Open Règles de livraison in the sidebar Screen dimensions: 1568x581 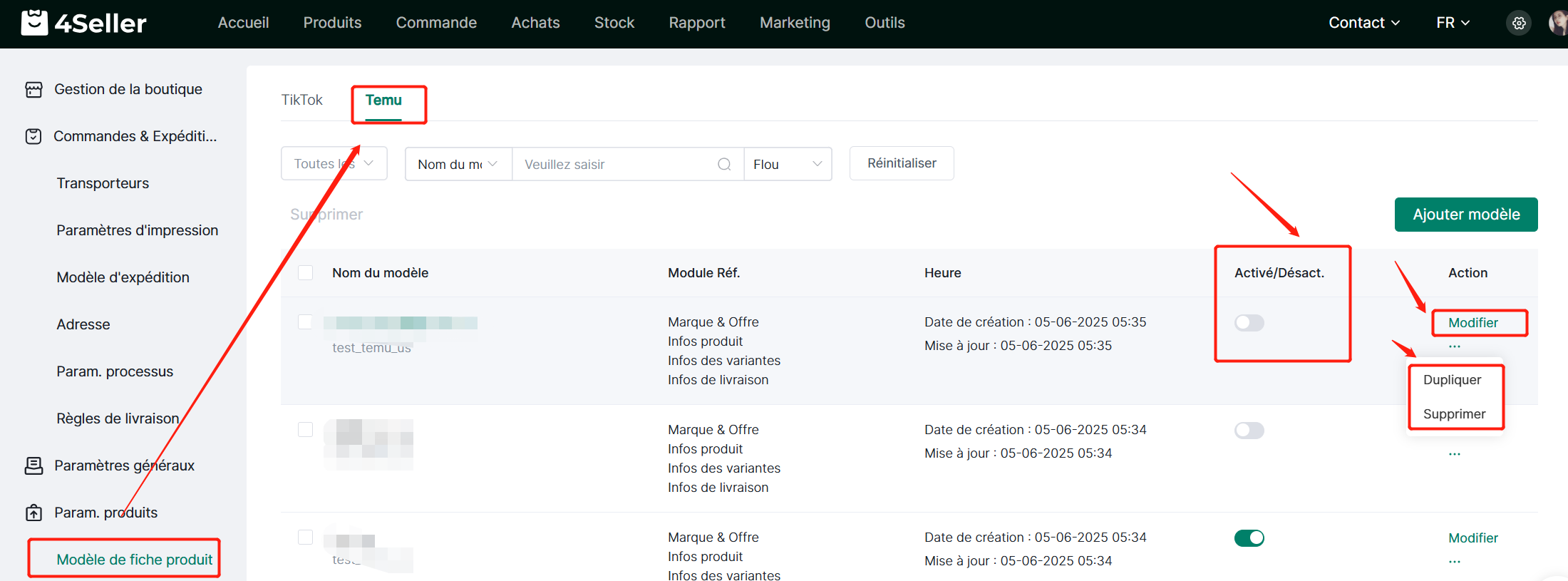118,418
